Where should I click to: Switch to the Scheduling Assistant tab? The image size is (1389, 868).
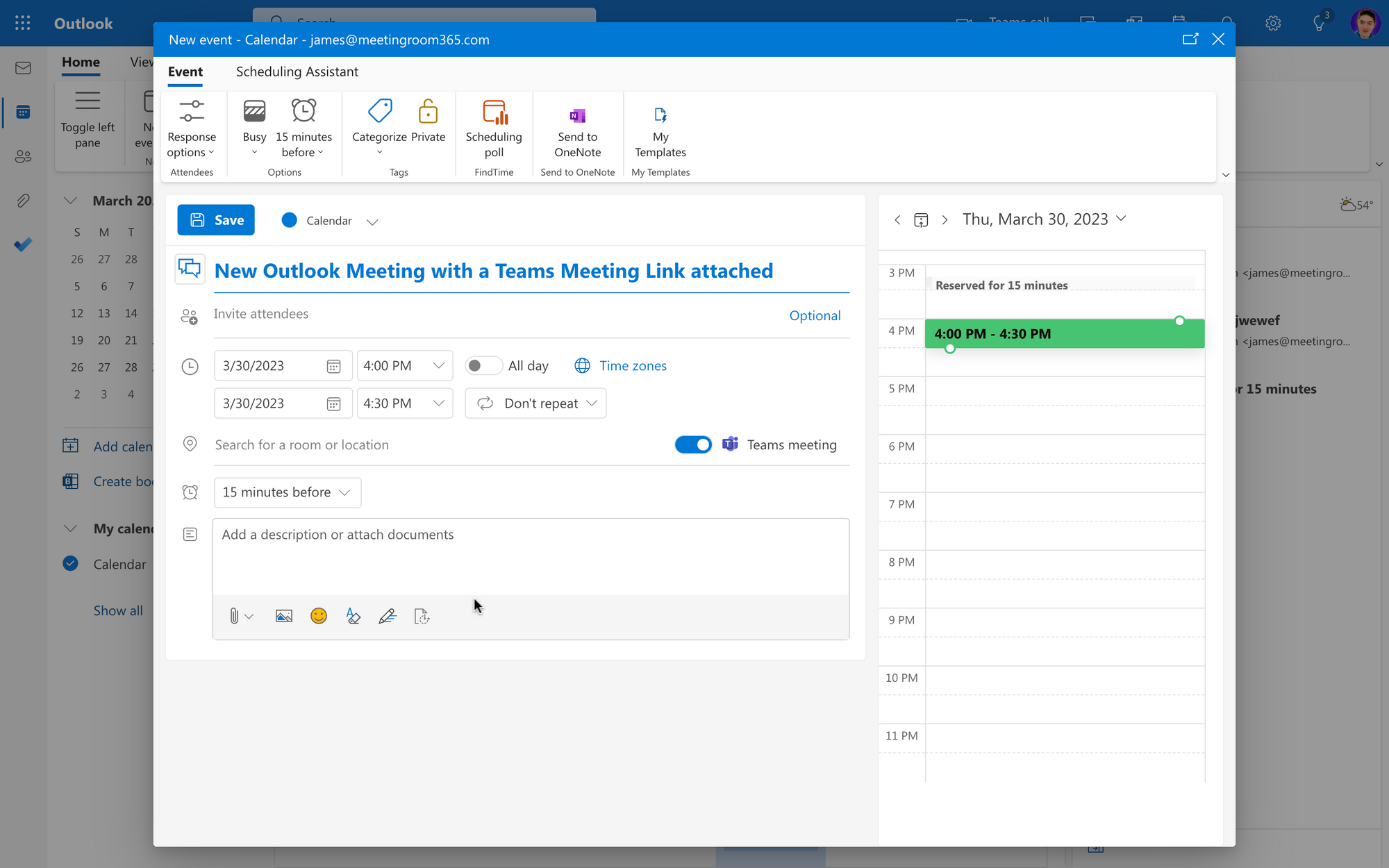(x=296, y=71)
